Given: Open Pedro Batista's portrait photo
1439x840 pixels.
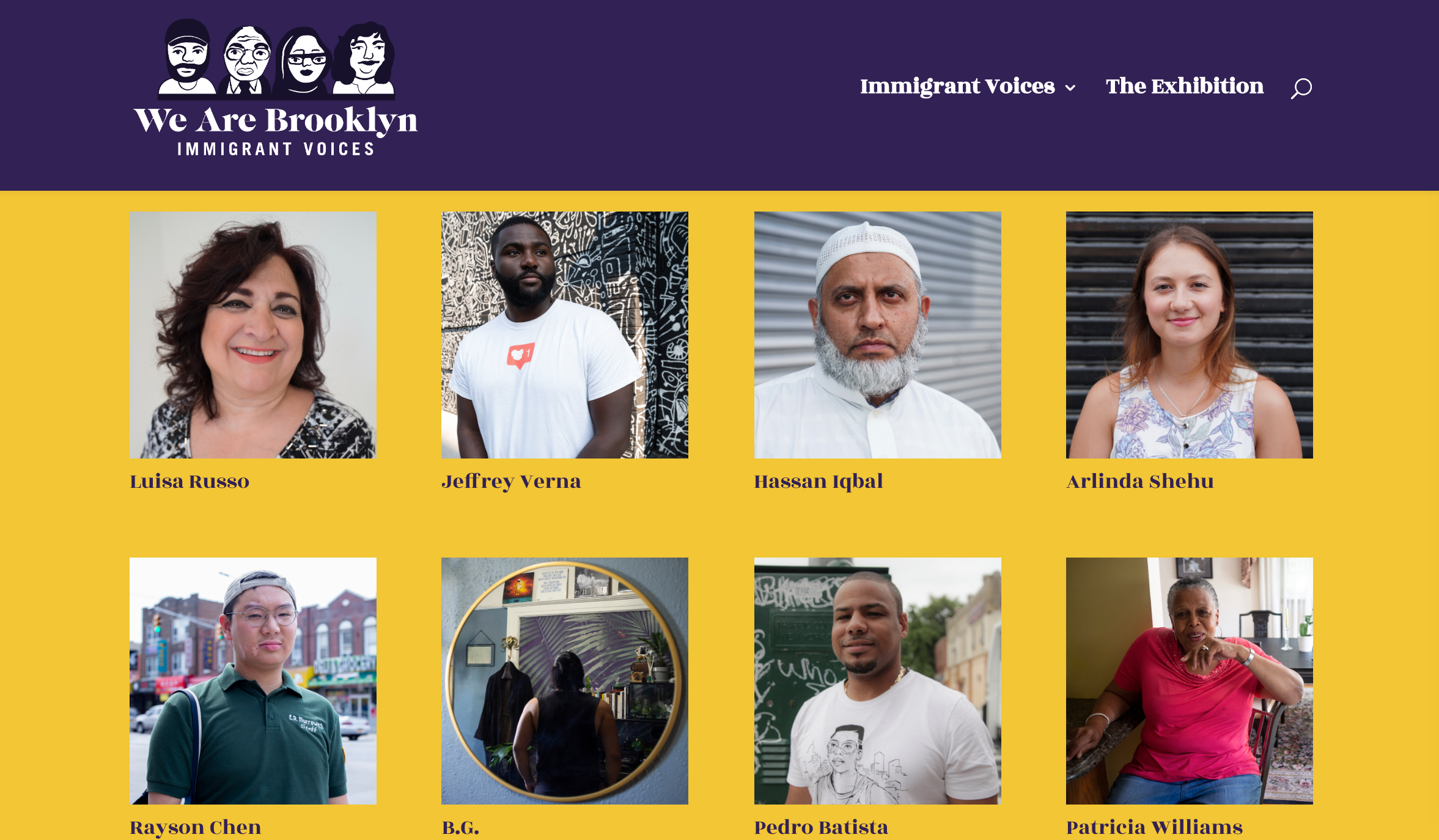Looking at the screenshot, I should (x=878, y=681).
